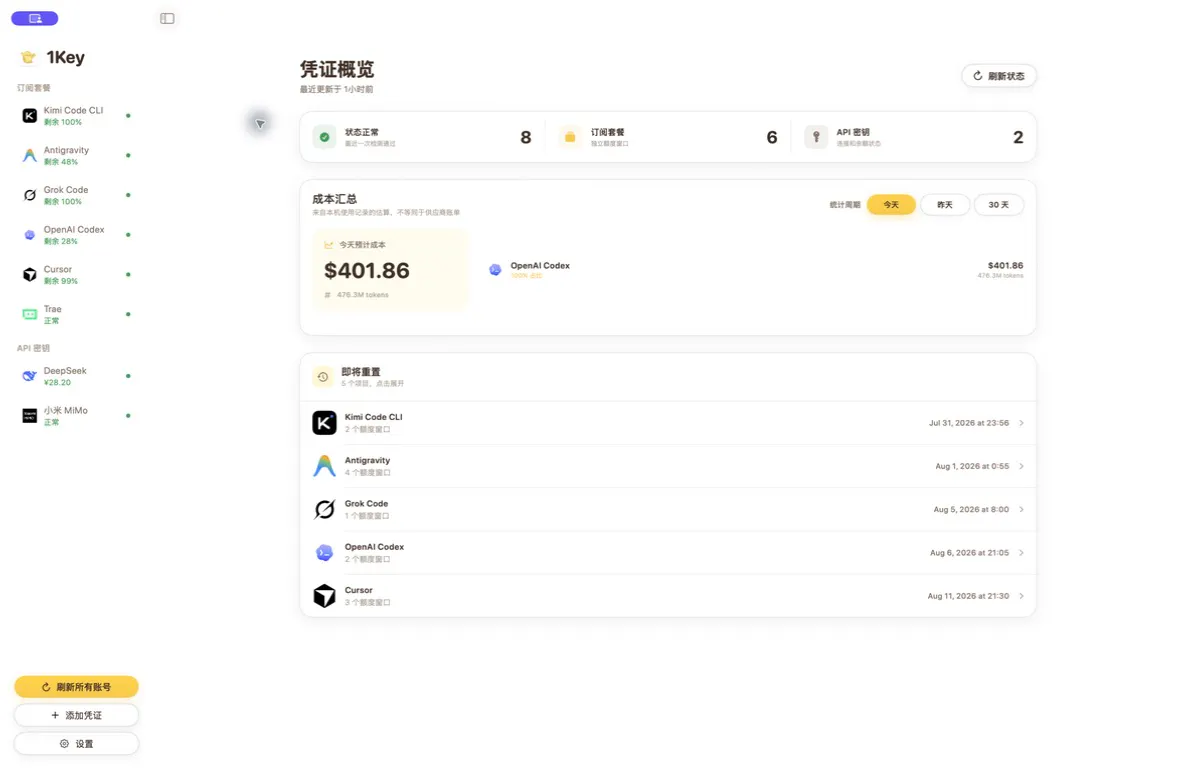Click the 1Key crown logo icon
This screenshot has width=1189, height=768.
[x=29, y=58]
